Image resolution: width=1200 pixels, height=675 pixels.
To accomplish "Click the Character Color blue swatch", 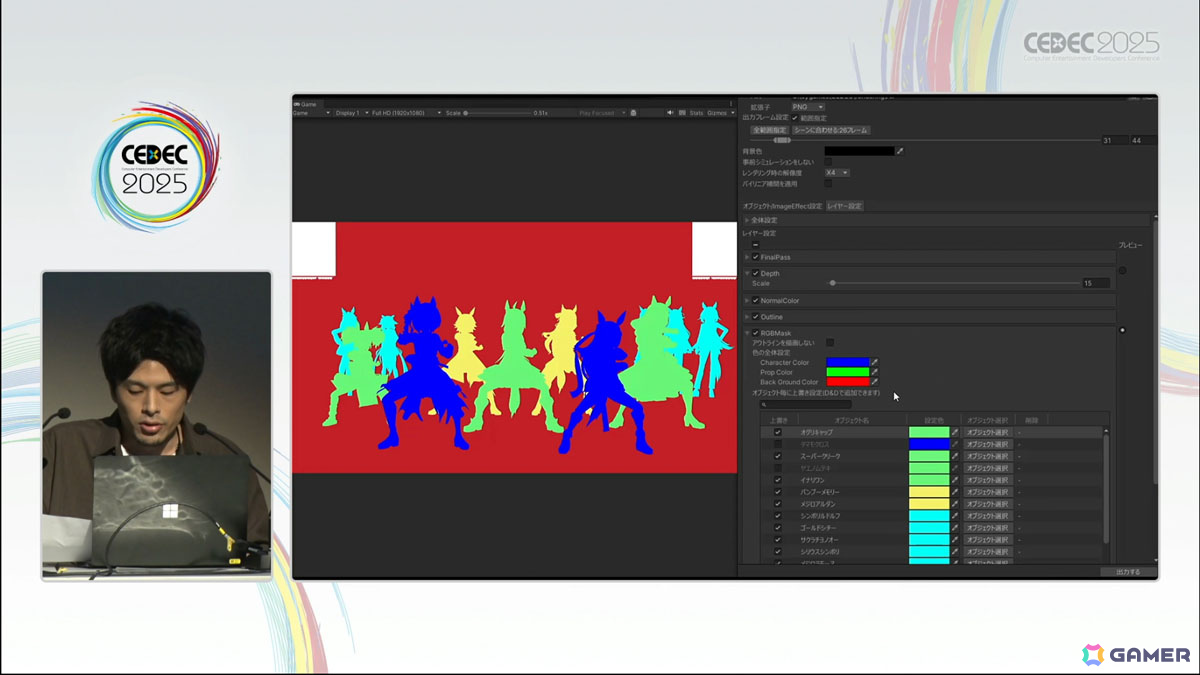I will [847, 362].
